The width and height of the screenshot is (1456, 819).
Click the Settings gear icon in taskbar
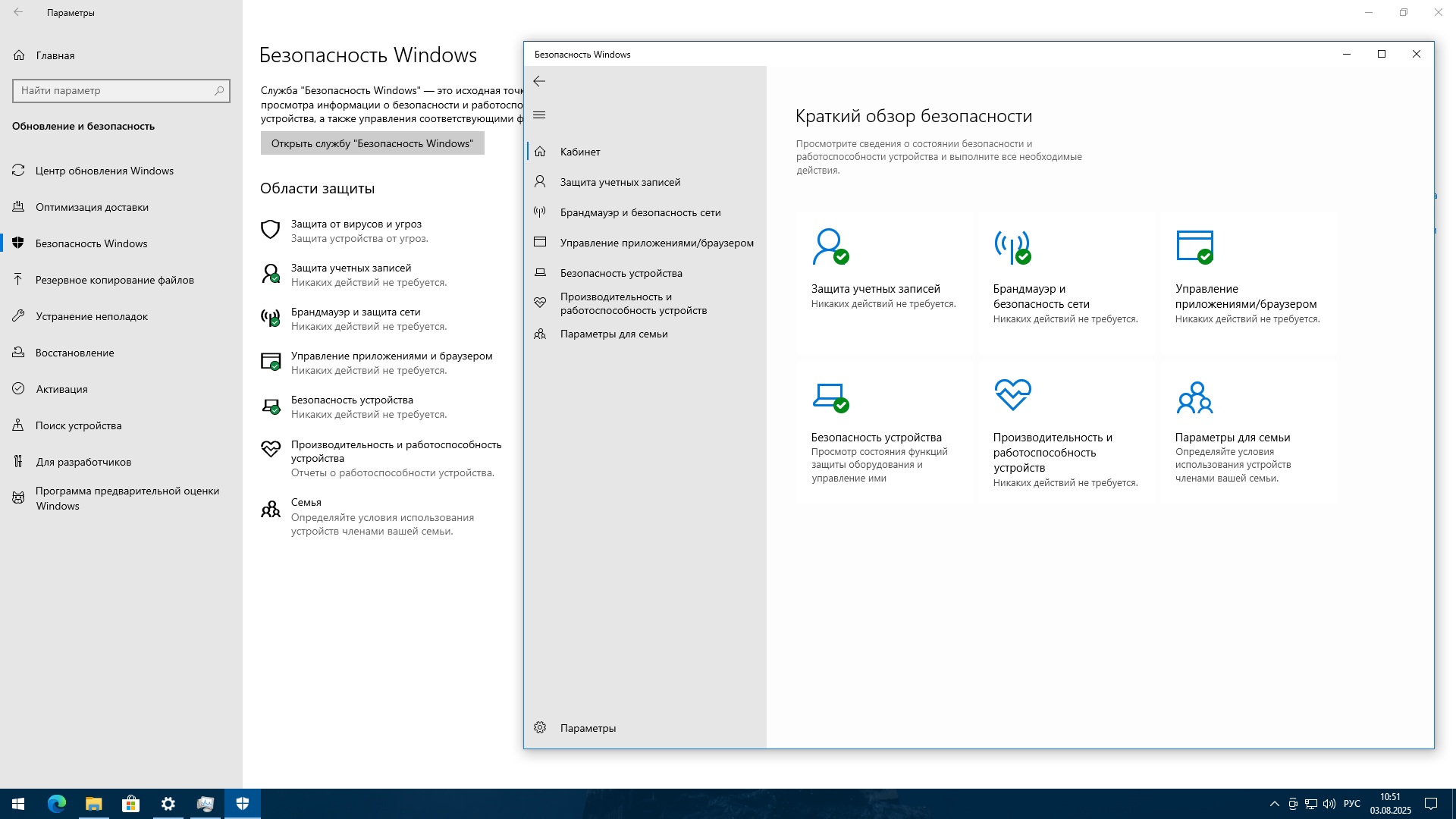[x=168, y=804]
